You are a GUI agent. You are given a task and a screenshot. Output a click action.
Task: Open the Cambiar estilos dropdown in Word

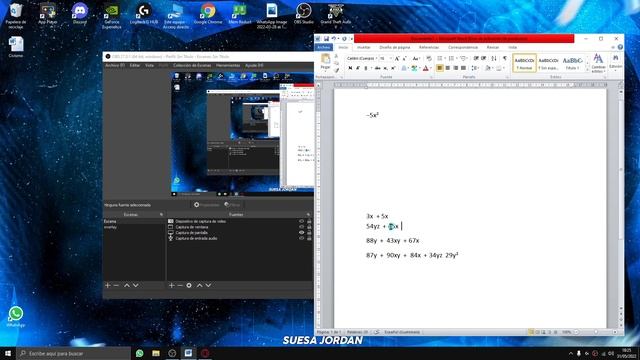coord(598,64)
